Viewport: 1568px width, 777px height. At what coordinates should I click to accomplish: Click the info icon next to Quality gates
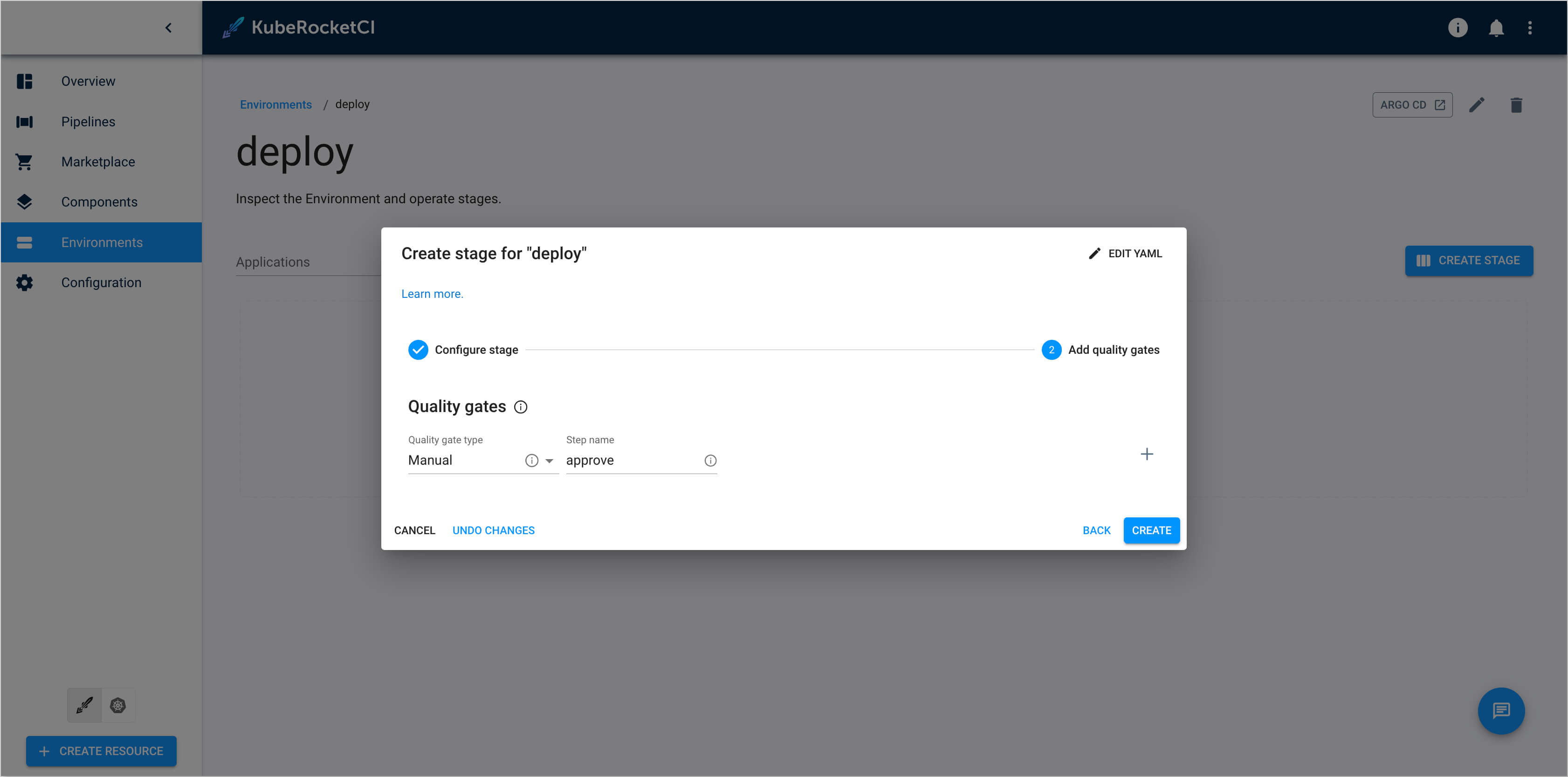[x=521, y=407]
